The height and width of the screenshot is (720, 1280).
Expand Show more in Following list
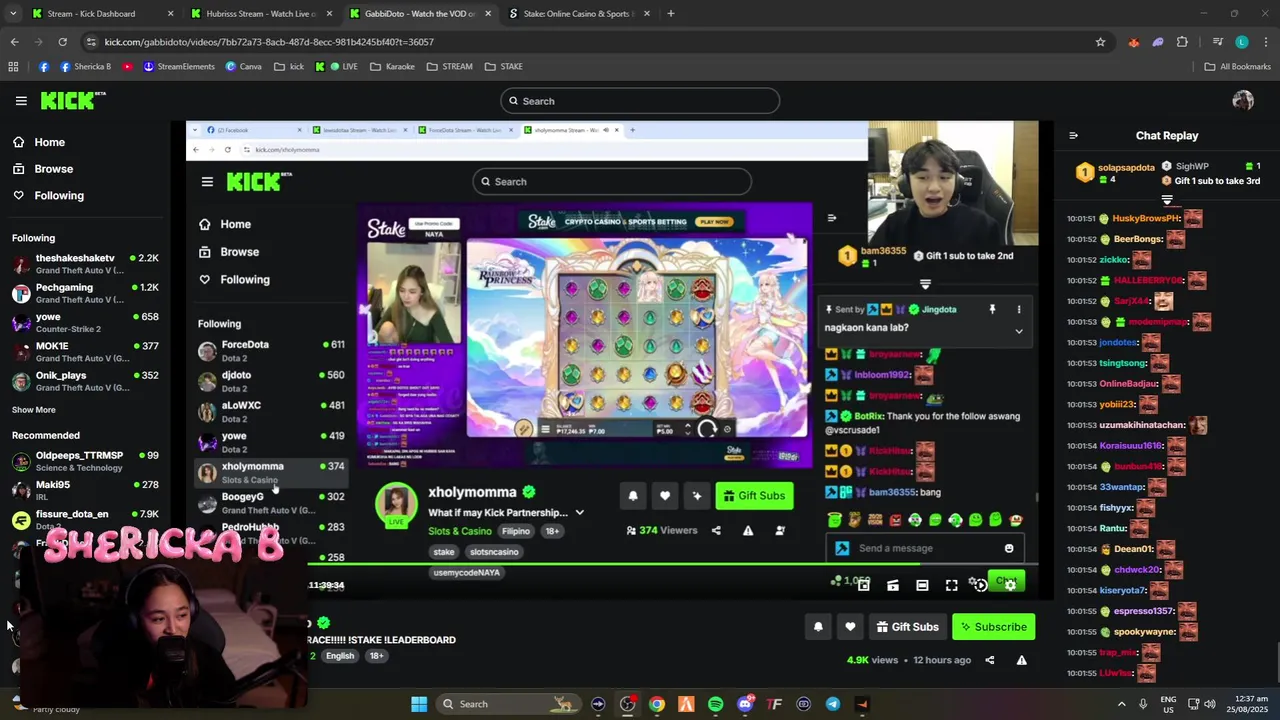click(34, 410)
